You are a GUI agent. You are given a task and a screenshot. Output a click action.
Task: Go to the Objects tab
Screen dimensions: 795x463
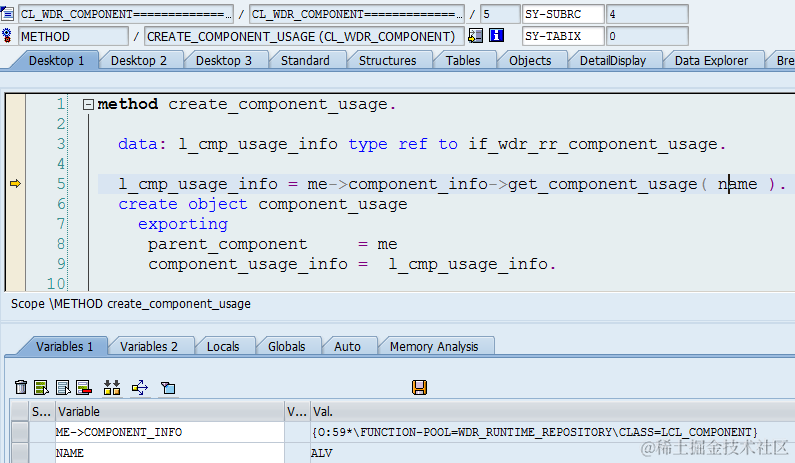pyautogui.click(x=530, y=61)
